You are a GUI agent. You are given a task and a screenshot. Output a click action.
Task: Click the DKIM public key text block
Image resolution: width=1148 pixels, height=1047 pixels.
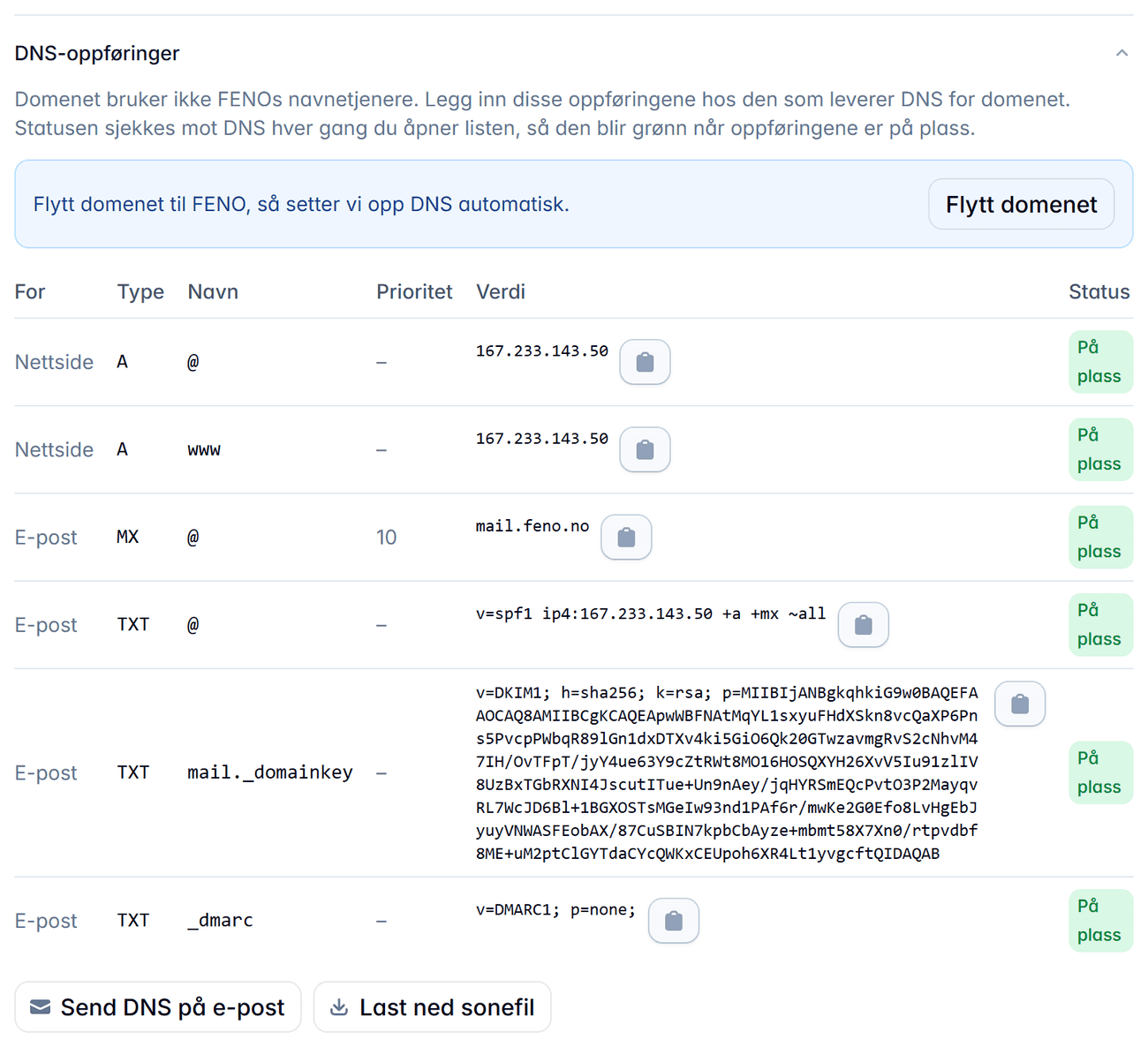pyautogui.click(x=727, y=772)
